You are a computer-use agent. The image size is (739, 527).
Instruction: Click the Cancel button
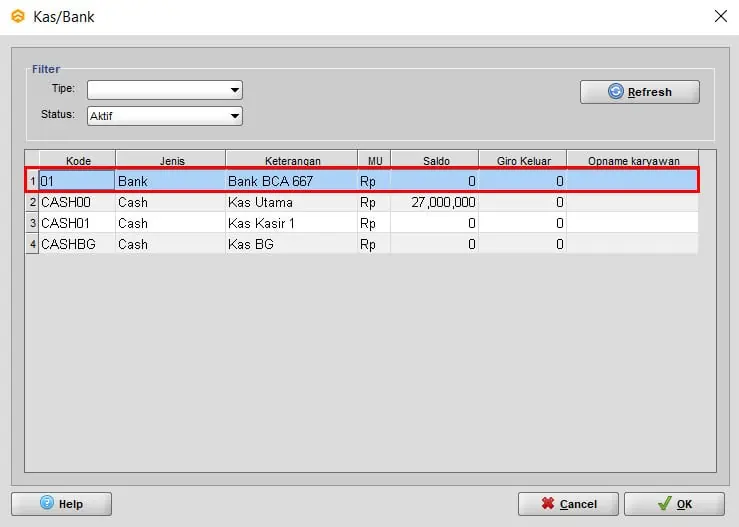pos(568,504)
